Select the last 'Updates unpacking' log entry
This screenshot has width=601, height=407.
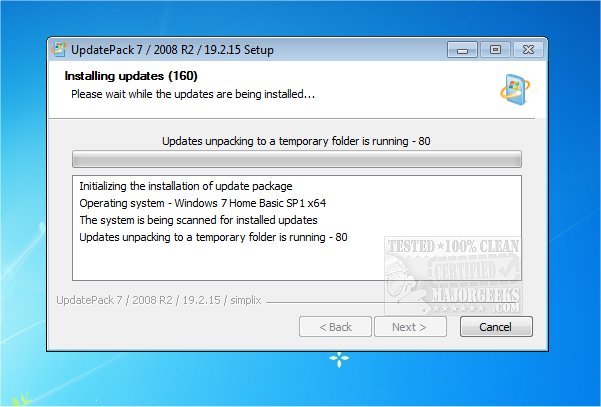click(213, 237)
